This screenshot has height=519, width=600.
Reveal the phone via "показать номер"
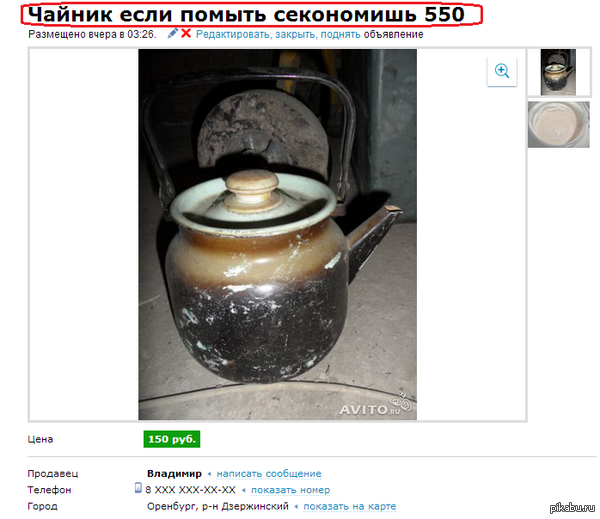tap(290, 490)
